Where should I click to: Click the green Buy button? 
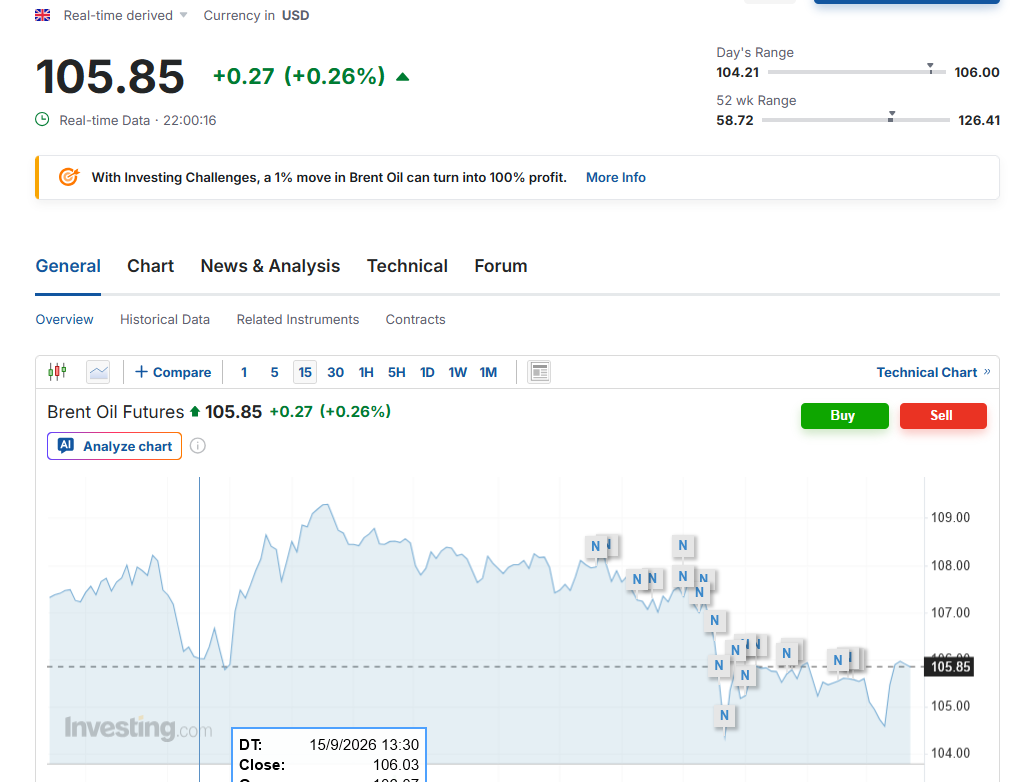pos(844,415)
